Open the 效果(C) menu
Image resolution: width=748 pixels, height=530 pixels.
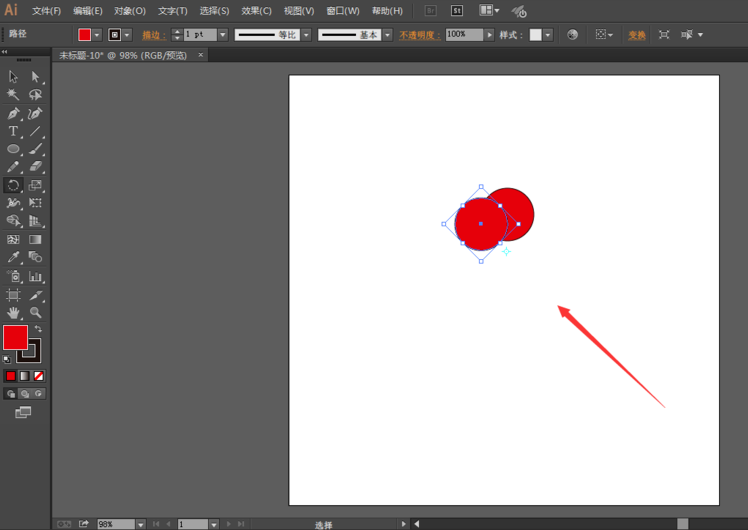click(256, 11)
